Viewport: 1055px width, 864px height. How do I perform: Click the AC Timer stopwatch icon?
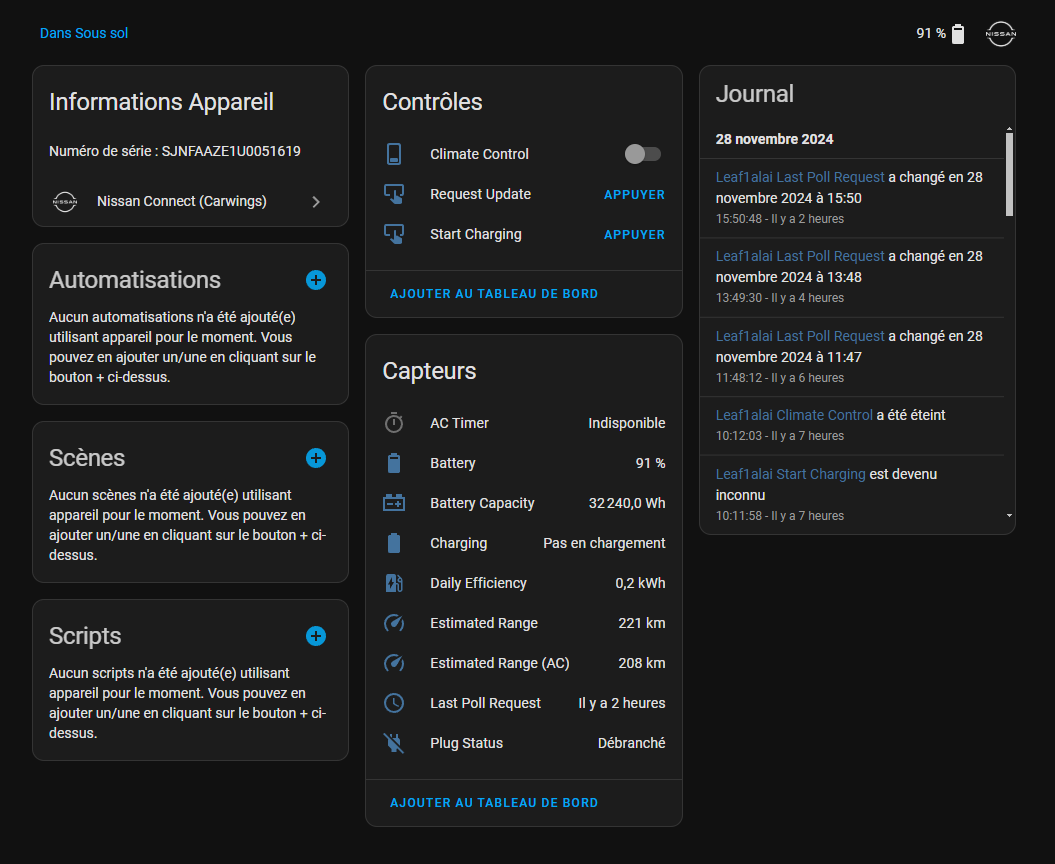[x=394, y=423]
